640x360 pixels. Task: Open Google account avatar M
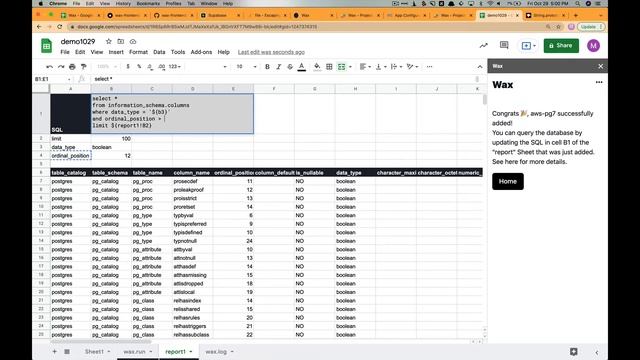pyautogui.click(x=593, y=46)
